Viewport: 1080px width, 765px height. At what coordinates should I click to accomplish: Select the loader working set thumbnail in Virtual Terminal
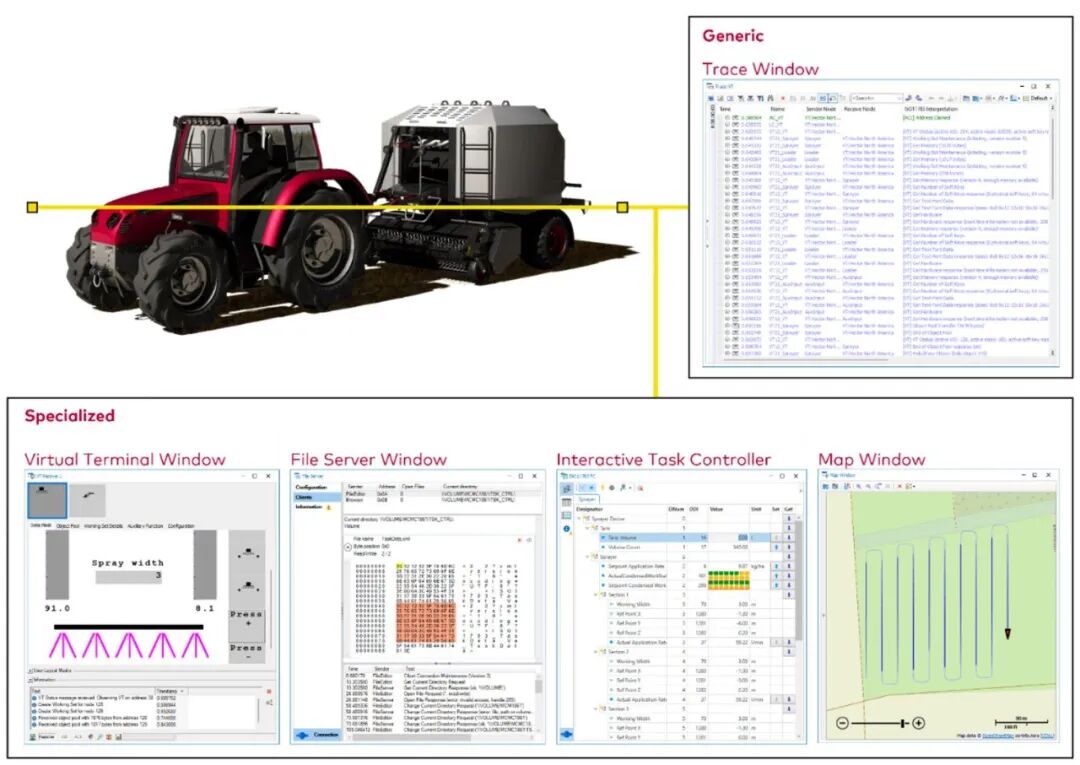88,500
